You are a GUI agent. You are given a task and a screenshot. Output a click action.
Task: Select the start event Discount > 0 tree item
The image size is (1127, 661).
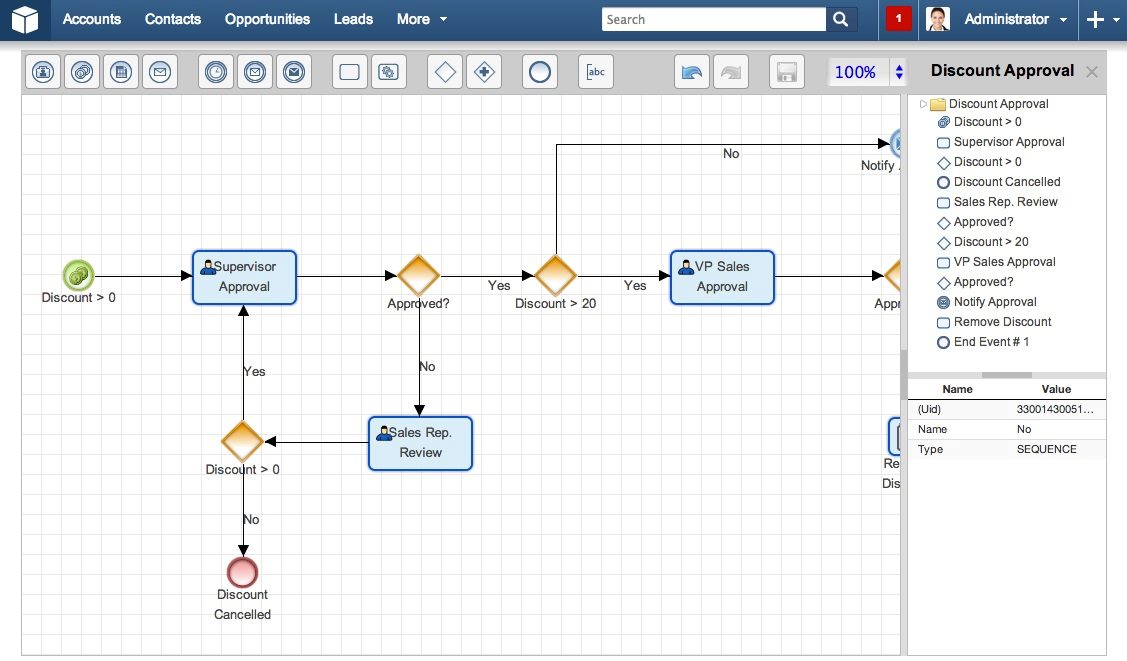(x=987, y=122)
